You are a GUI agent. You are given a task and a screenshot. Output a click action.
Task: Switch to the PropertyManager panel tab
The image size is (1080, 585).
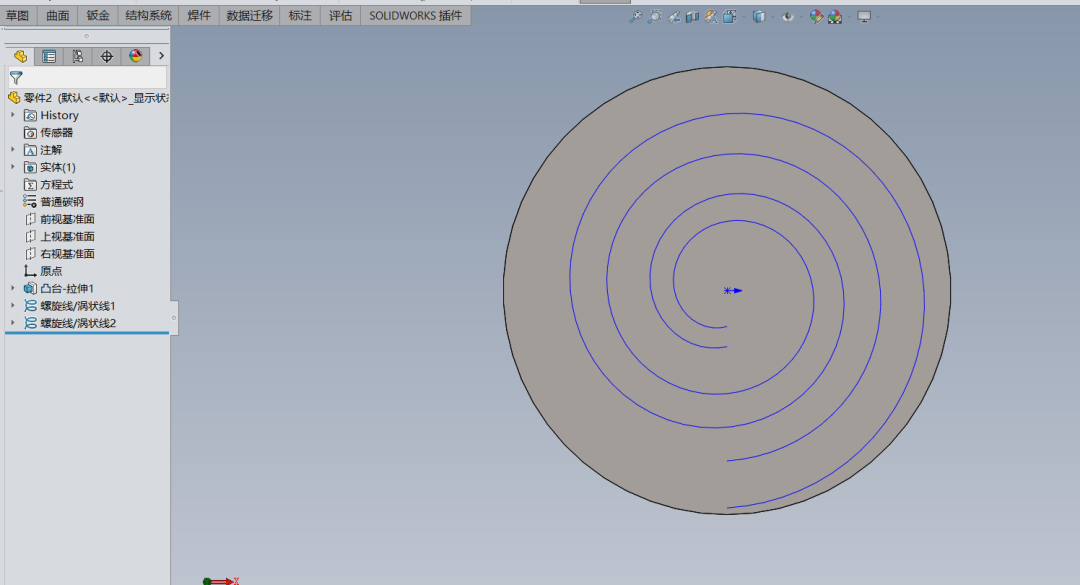pos(49,57)
